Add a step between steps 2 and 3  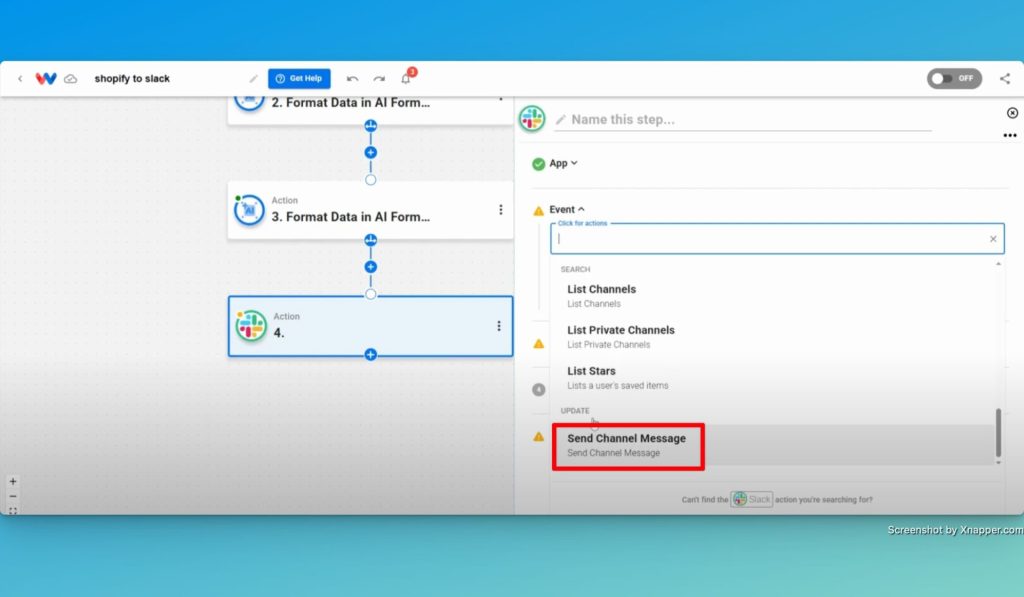(x=370, y=152)
